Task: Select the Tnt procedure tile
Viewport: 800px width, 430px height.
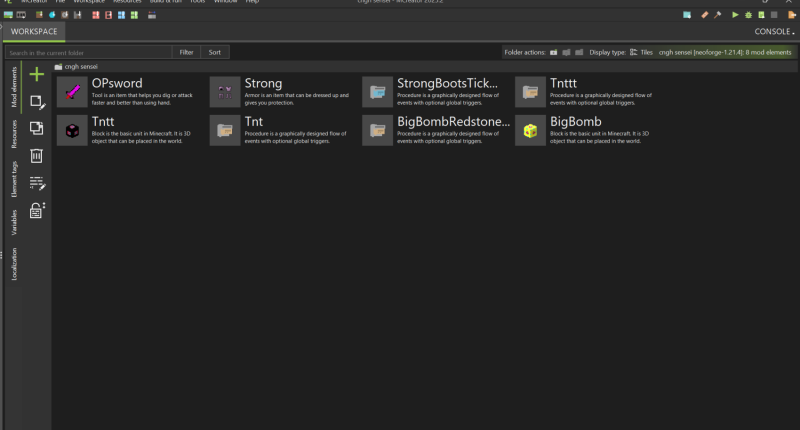Action: (x=283, y=130)
